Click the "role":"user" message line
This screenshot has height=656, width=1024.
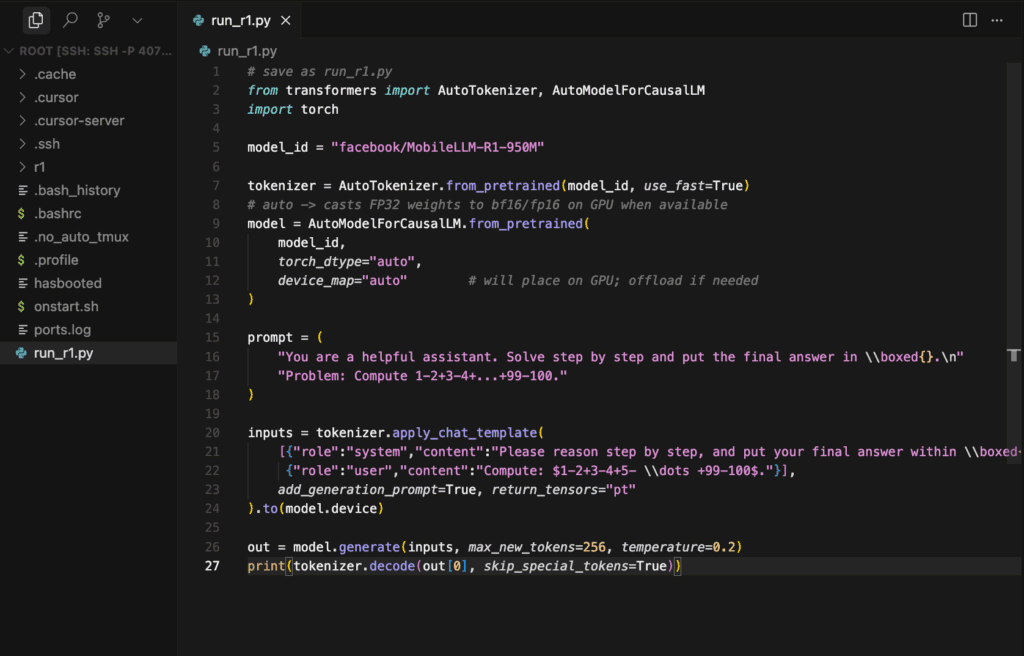point(540,470)
